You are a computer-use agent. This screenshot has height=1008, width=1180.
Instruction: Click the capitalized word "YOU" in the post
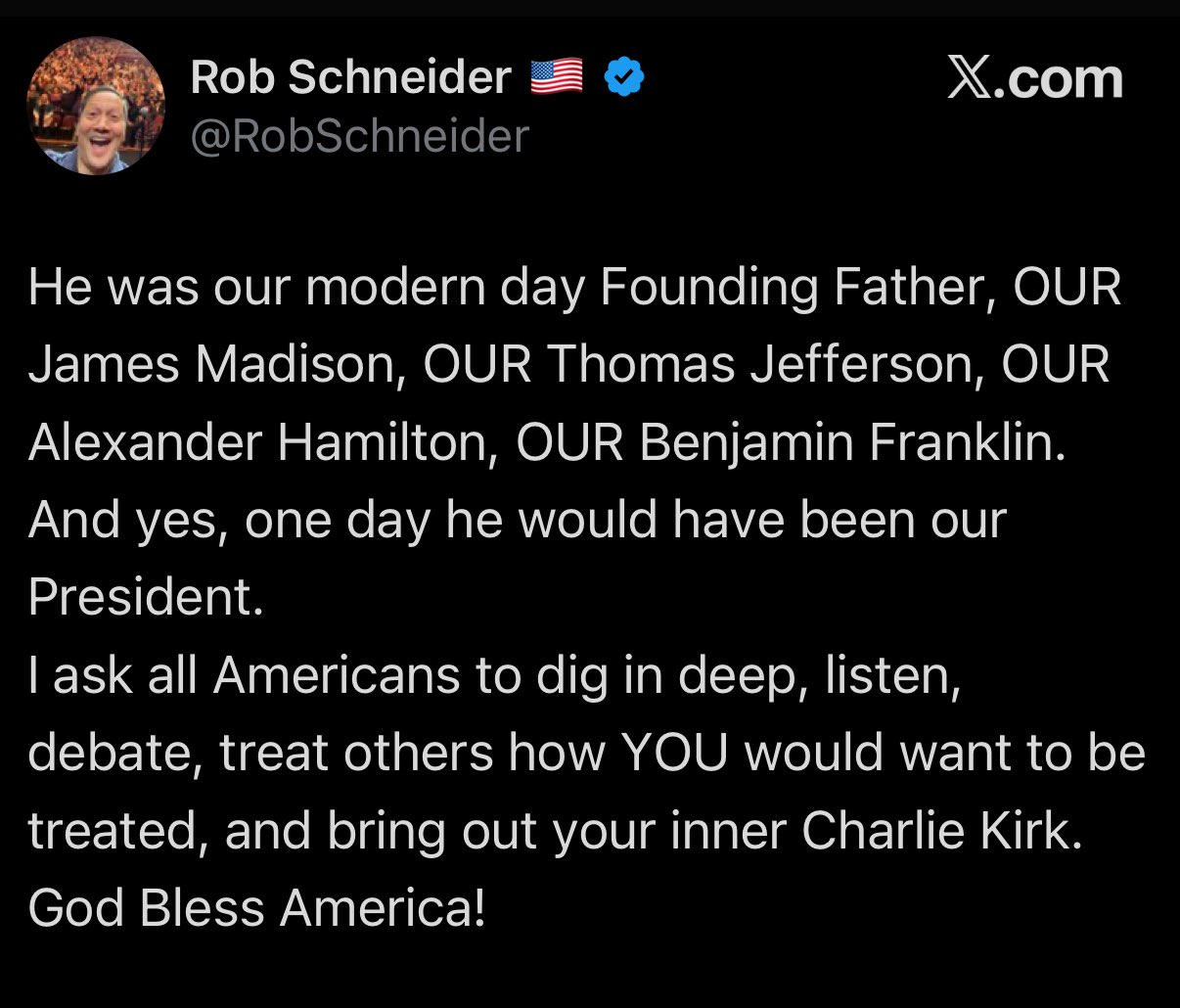(x=675, y=754)
